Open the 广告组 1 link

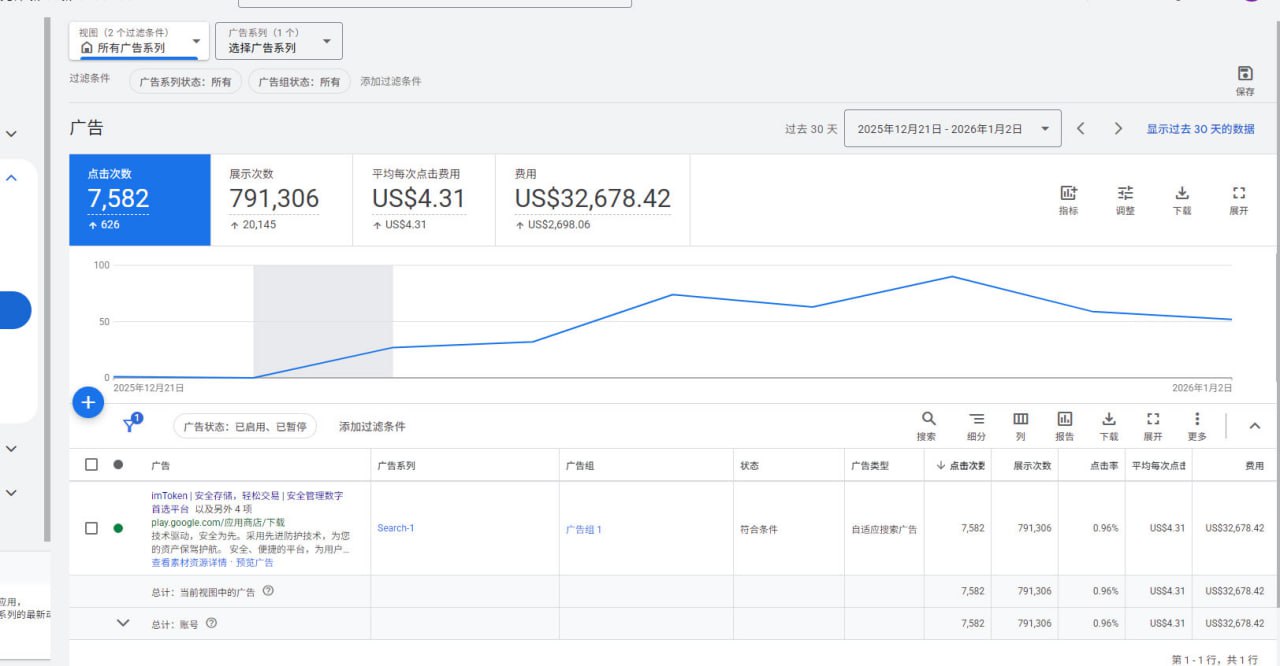584,529
